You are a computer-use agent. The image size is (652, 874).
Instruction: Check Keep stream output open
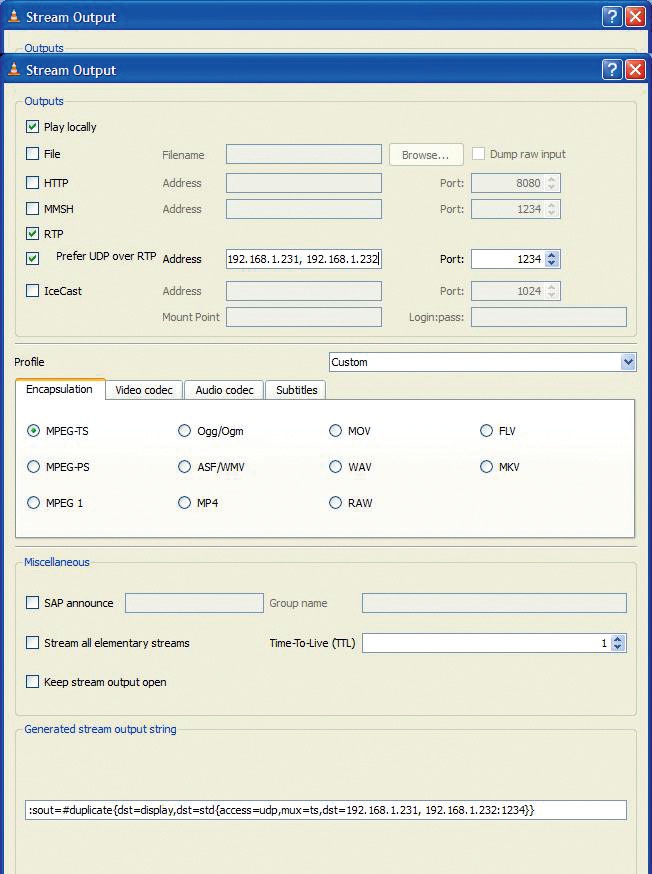32,682
